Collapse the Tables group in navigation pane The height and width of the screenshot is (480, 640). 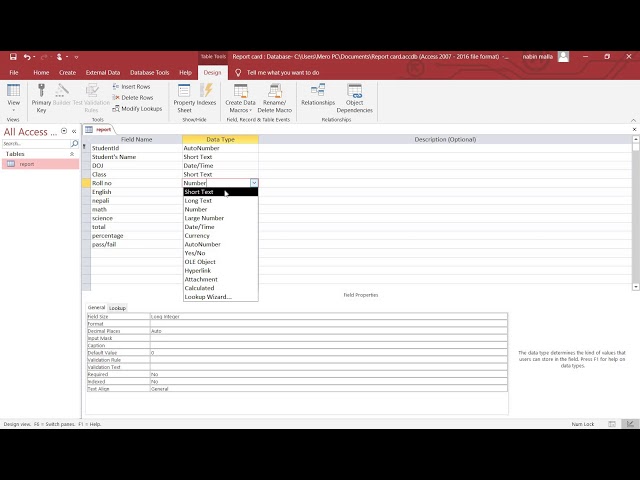pyautogui.click(x=72, y=154)
